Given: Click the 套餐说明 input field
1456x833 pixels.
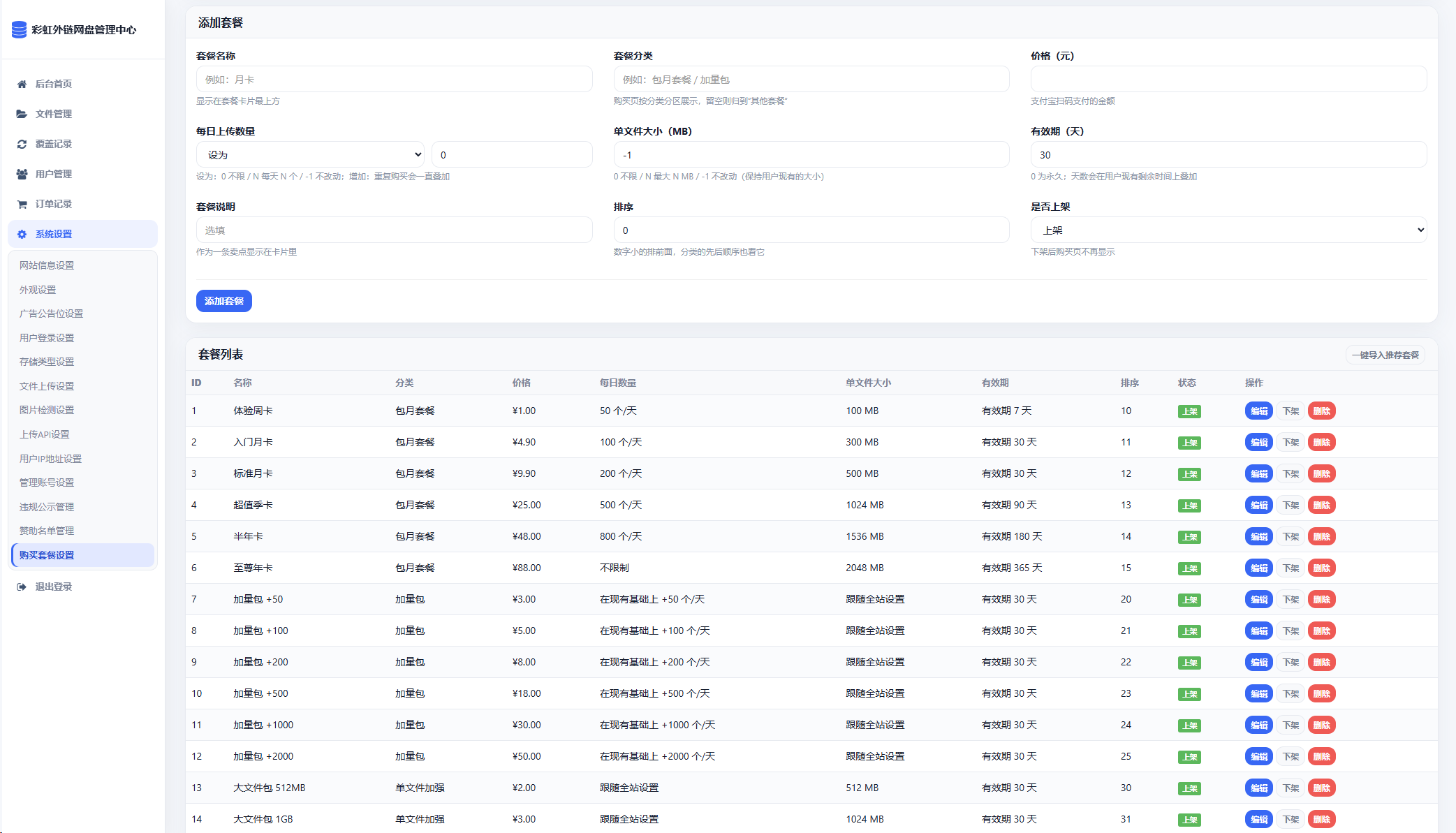Looking at the screenshot, I should [394, 230].
